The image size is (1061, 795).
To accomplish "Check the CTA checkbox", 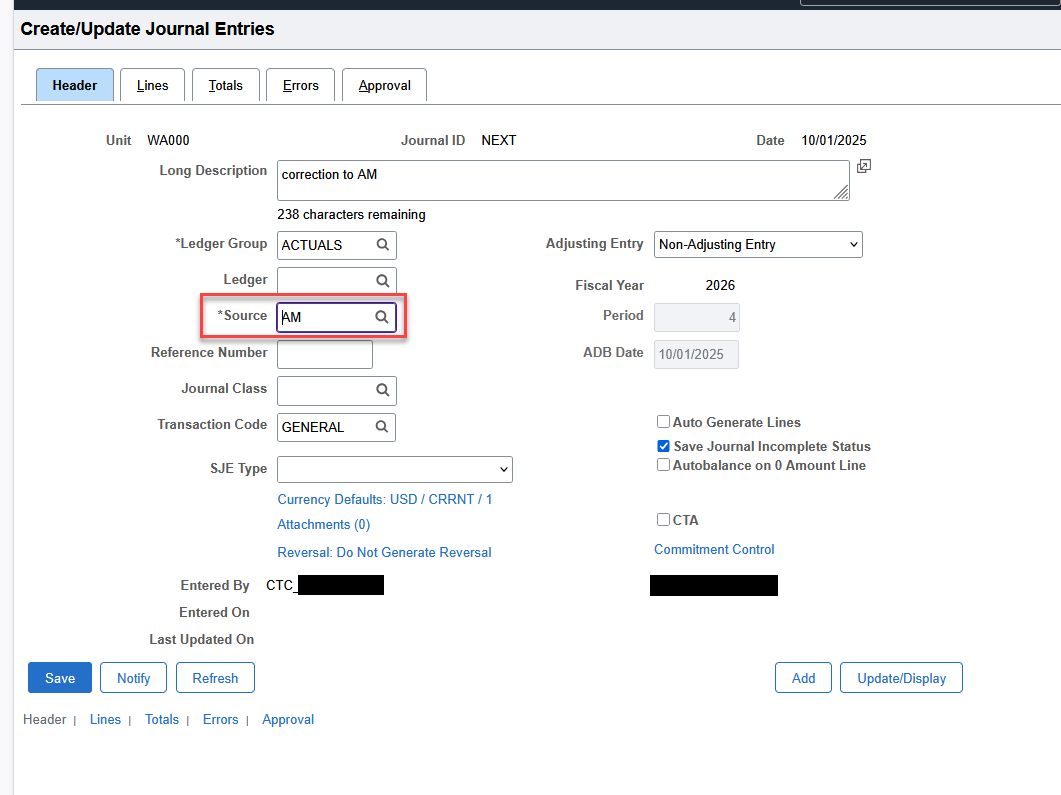I will 663,519.
